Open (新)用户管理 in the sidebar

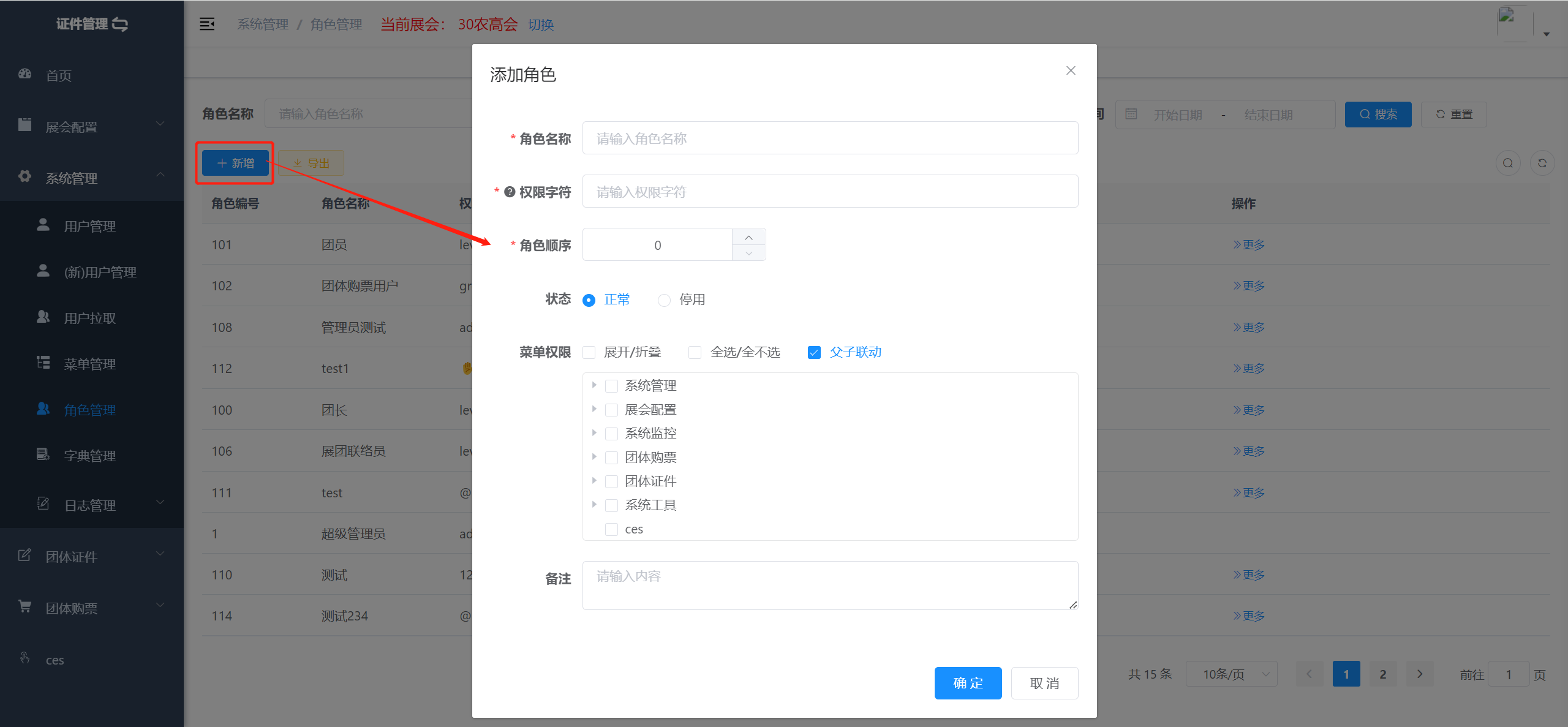[92, 272]
